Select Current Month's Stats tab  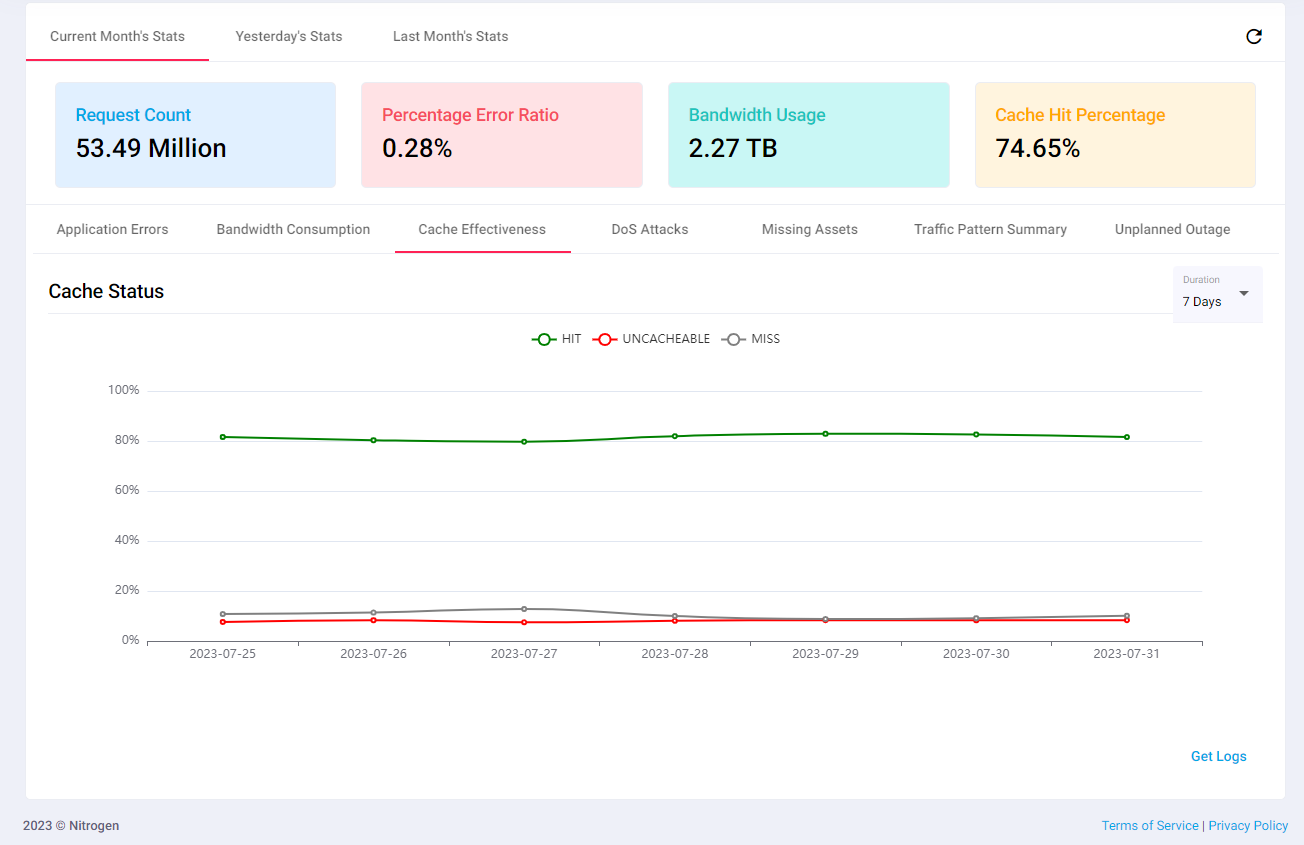(117, 36)
